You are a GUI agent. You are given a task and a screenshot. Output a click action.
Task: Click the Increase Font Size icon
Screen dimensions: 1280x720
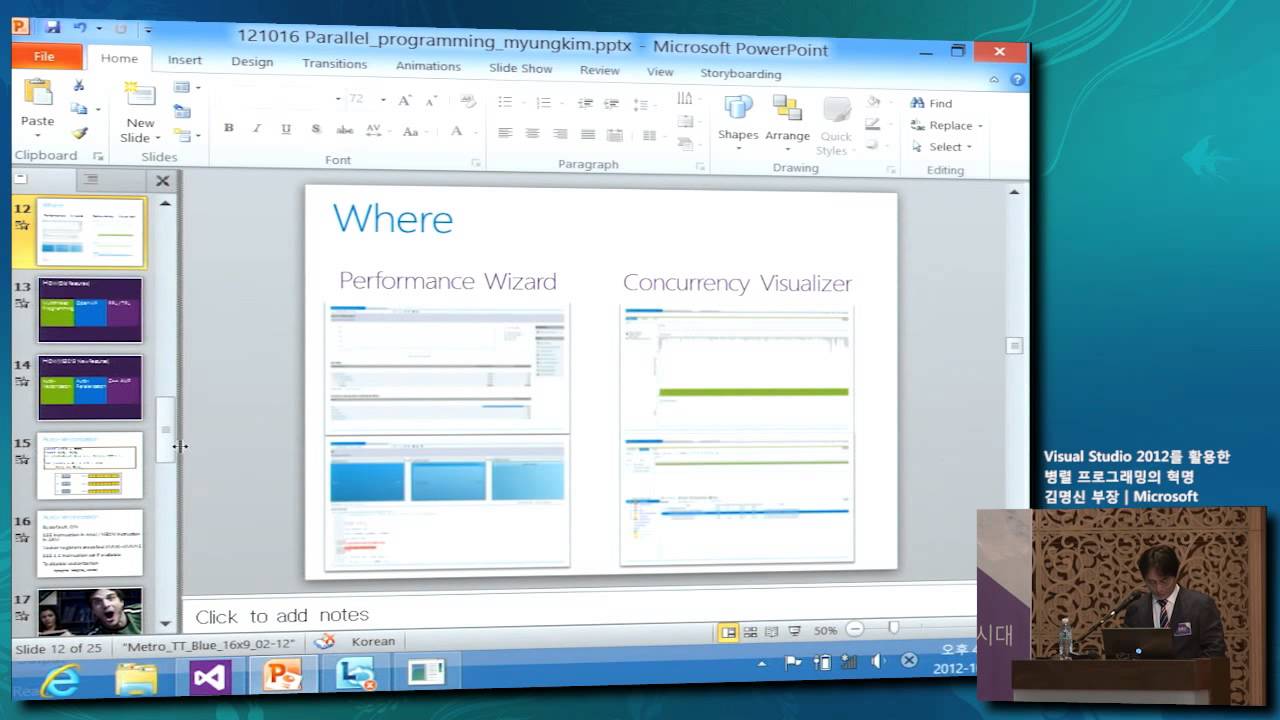[405, 101]
